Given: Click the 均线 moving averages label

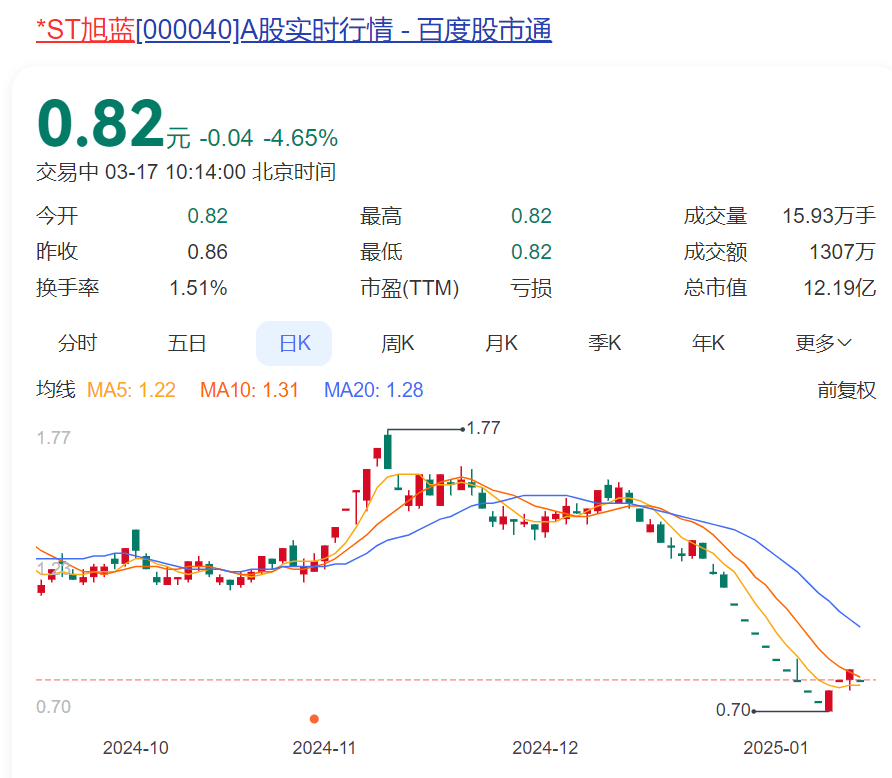Looking at the screenshot, I should click(55, 391).
